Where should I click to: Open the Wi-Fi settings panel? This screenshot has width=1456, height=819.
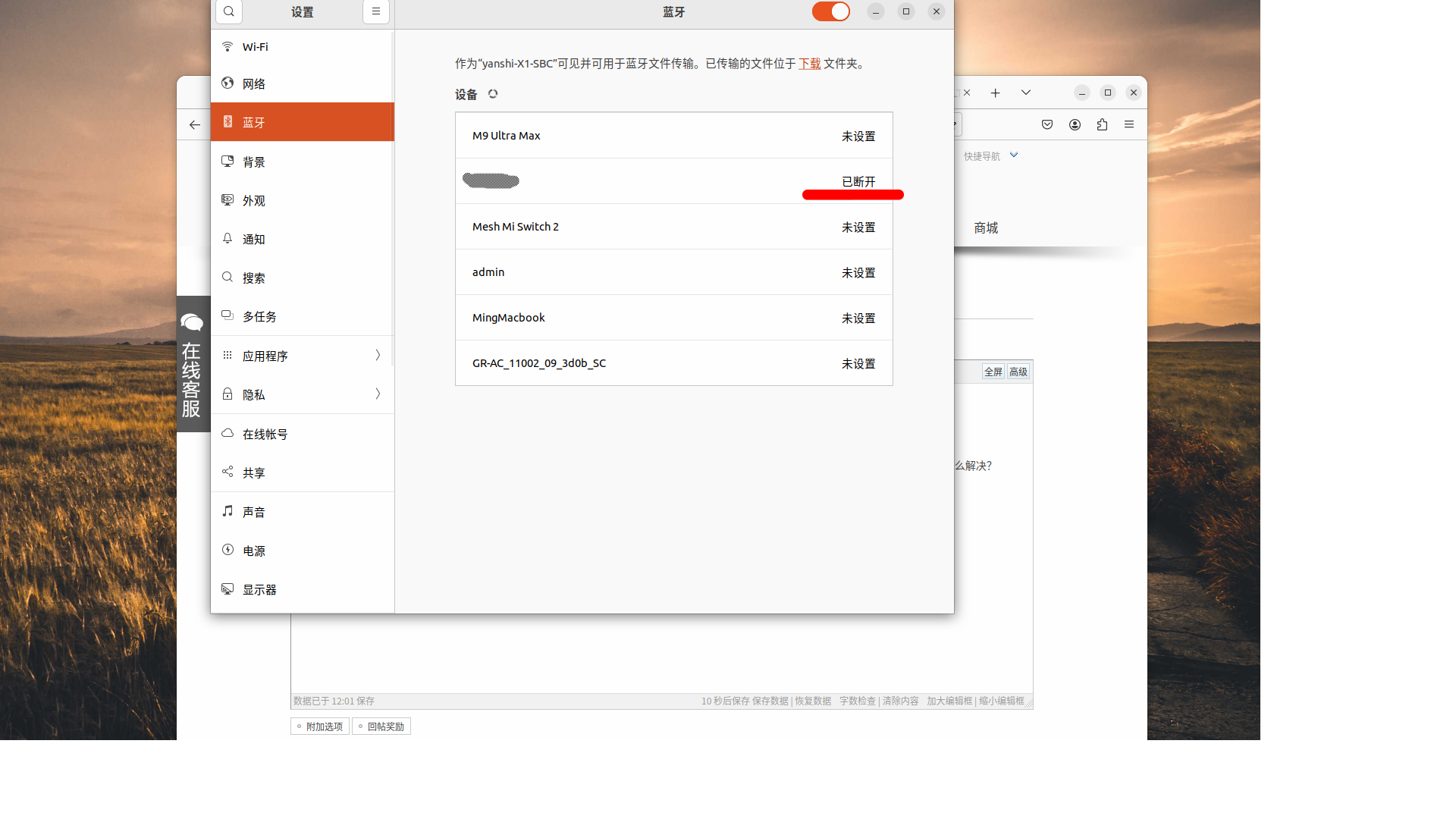[255, 47]
